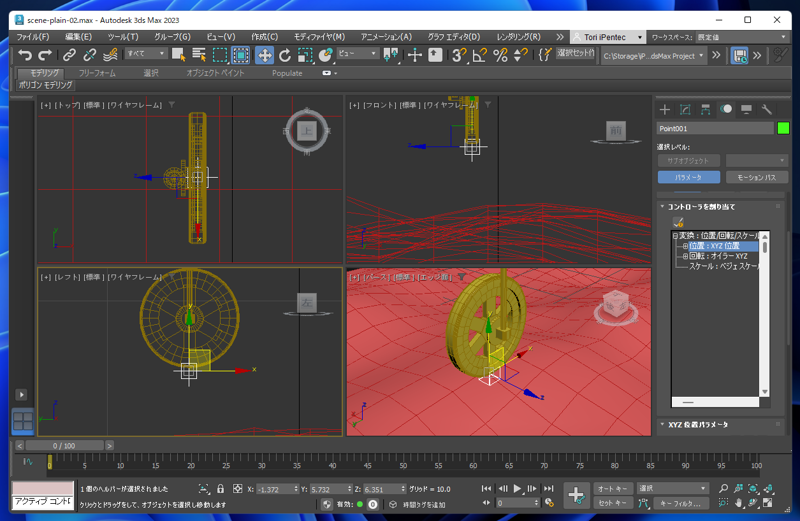Select the Select Object tool icon
This screenshot has width=800, height=521.
point(179,55)
